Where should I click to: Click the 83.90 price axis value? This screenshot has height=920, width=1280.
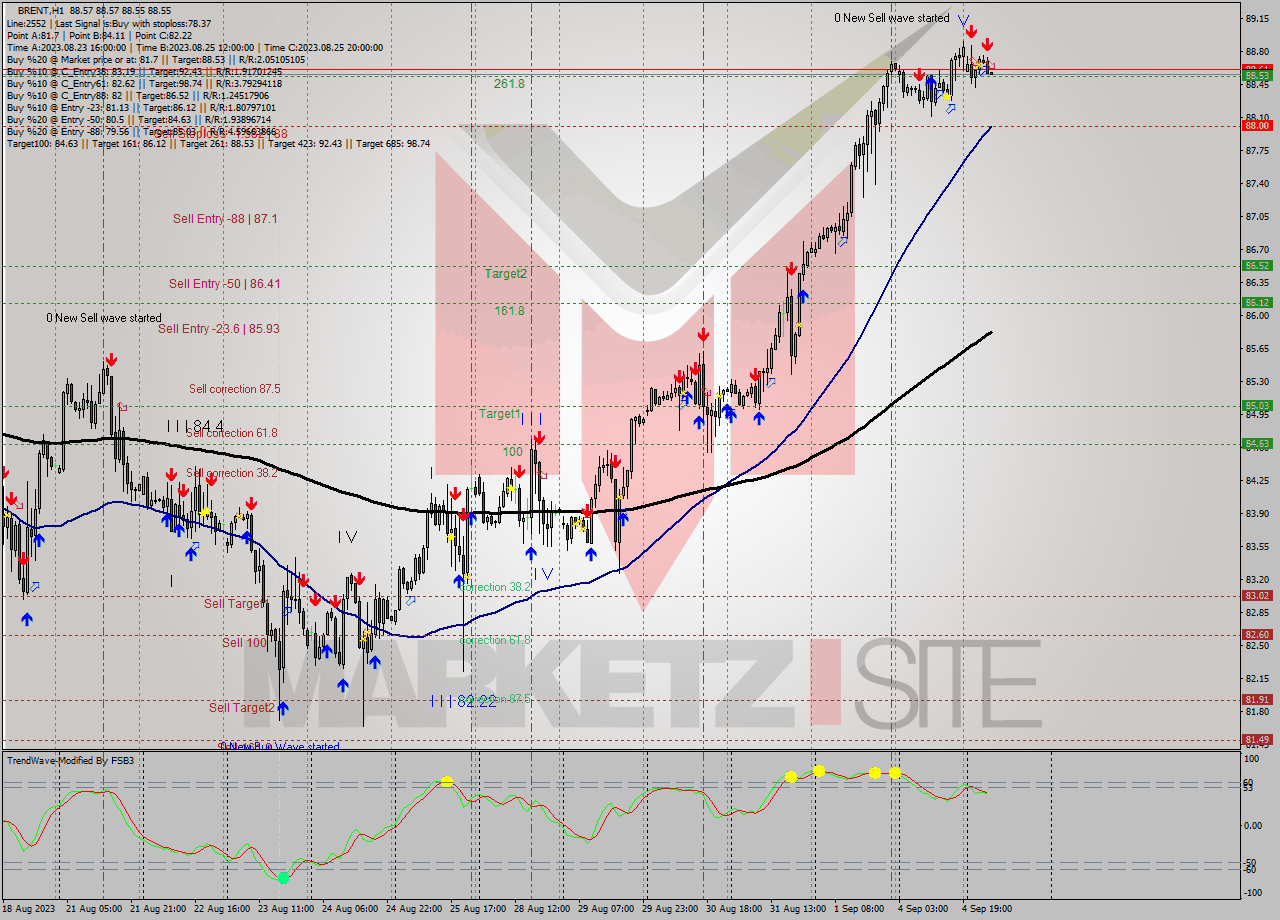point(1257,513)
